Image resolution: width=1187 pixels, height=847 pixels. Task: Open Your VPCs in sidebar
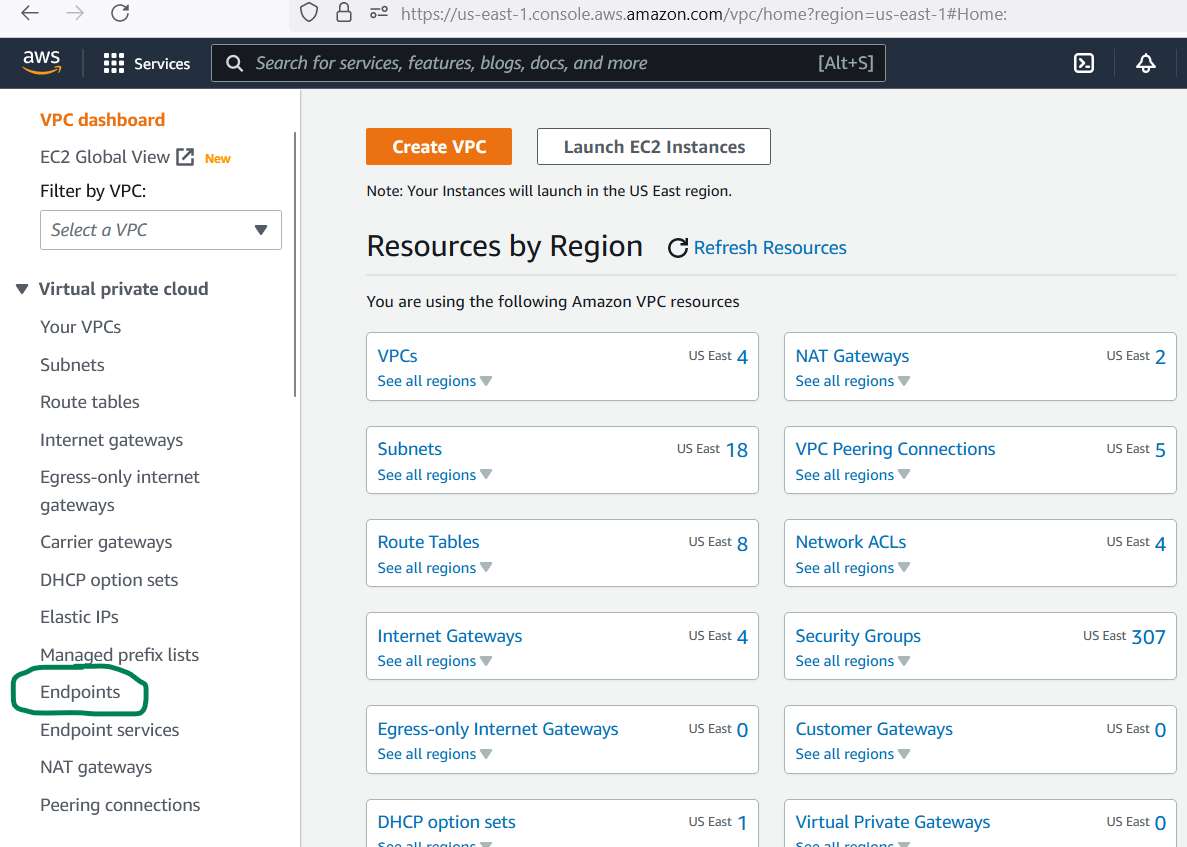[80, 327]
